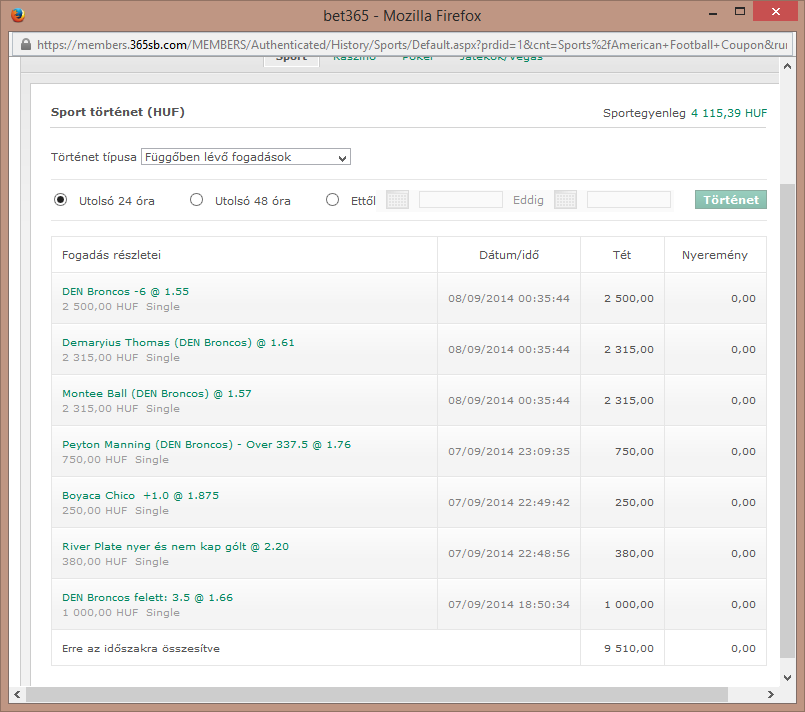
Task: Click the date 07/09/2014 18:50:34
Action: (x=509, y=605)
